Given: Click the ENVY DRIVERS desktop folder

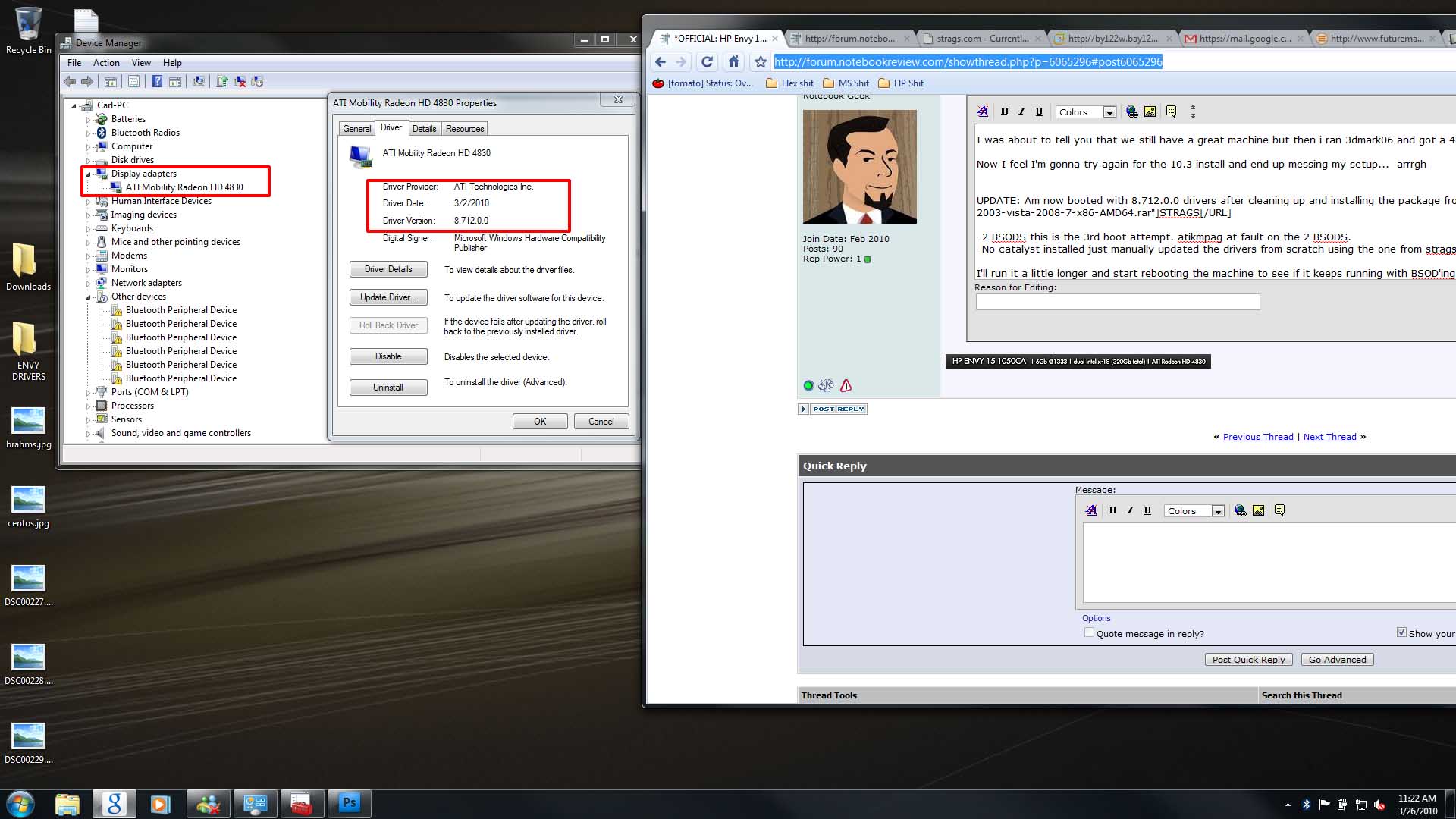Looking at the screenshot, I should (28, 351).
